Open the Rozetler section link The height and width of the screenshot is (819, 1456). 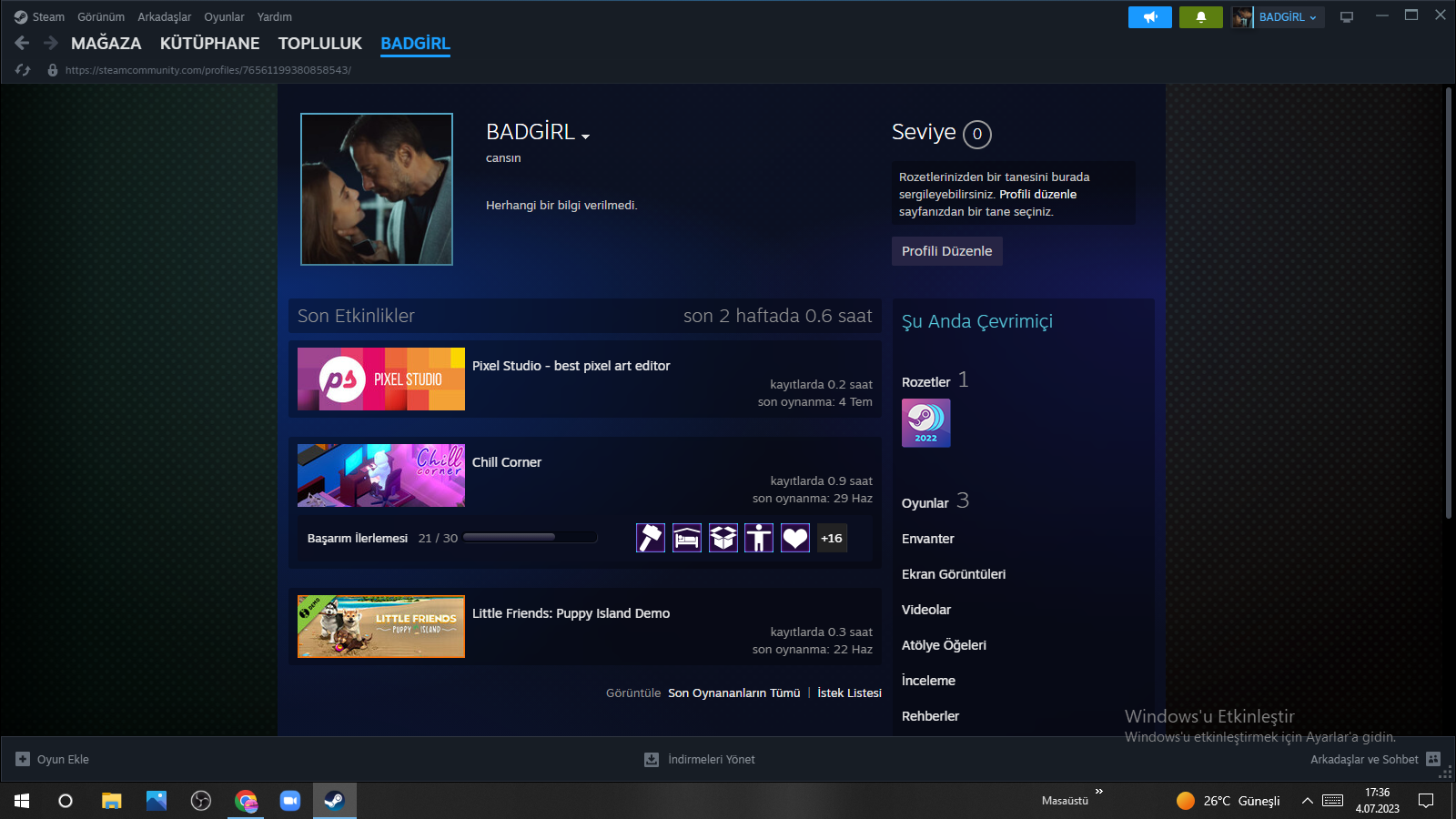926,382
